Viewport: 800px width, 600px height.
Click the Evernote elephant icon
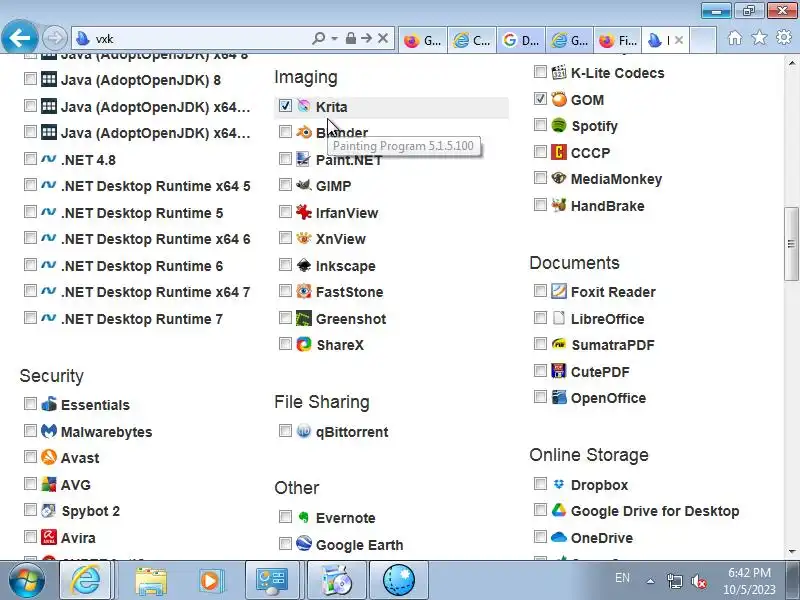pyautogui.click(x=304, y=517)
